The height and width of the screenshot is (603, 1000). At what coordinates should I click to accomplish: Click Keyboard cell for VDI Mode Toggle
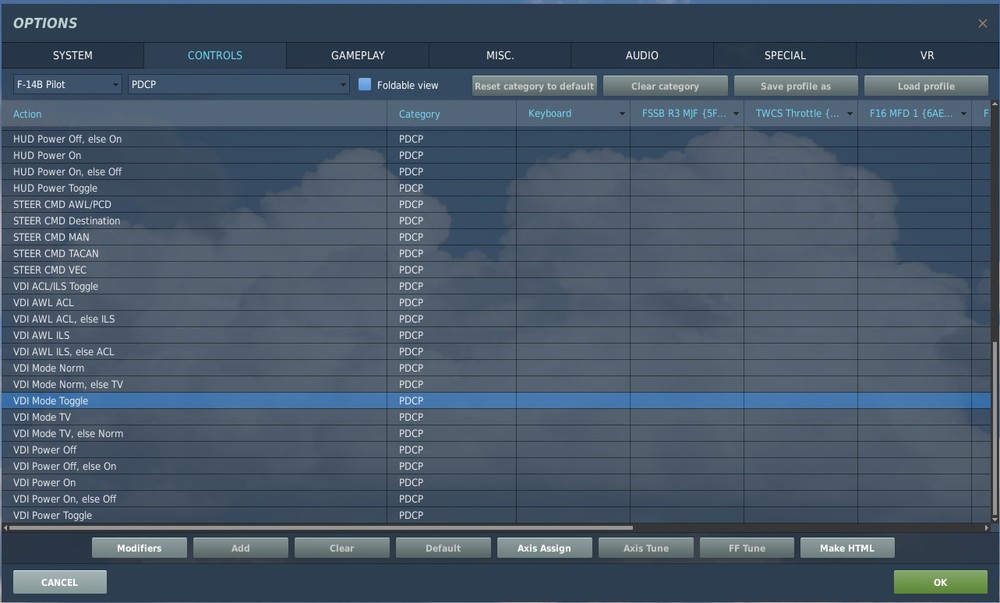coord(573,401)
